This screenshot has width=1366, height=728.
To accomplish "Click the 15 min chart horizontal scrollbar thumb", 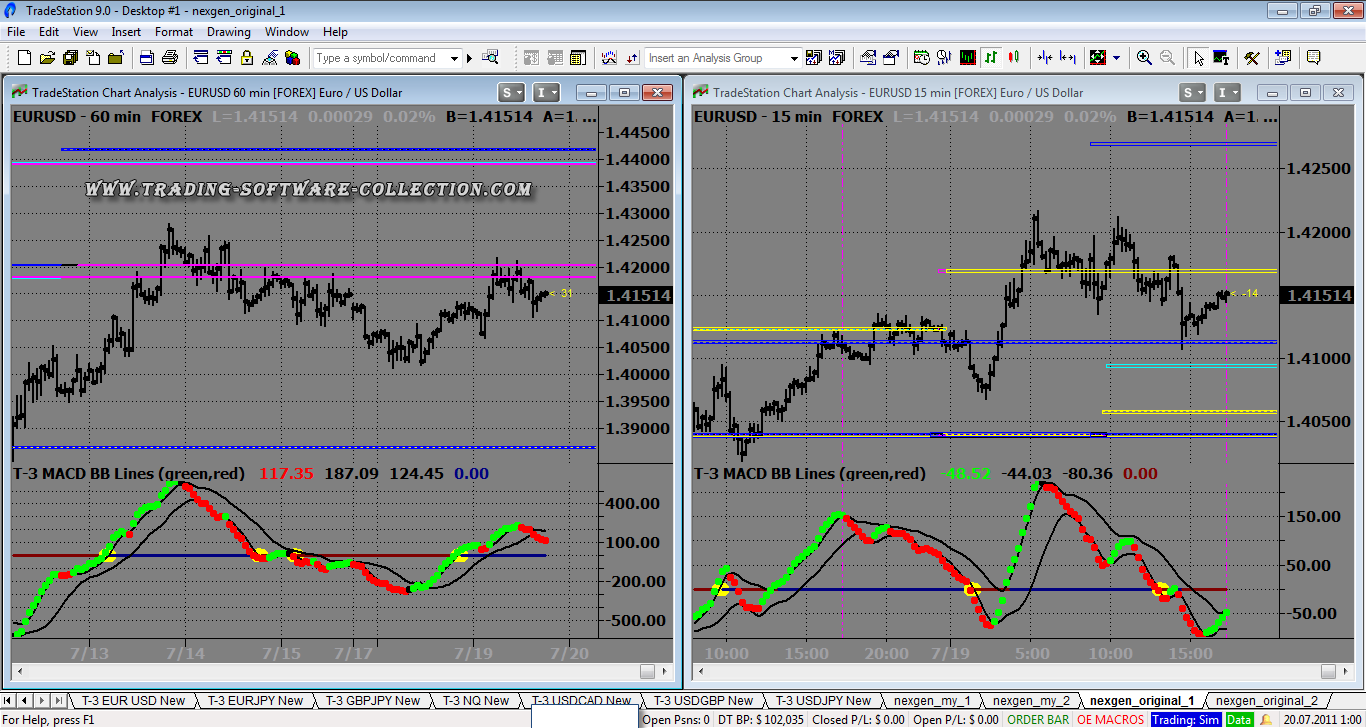I will pyautogui.click(x=1328, y=671).
